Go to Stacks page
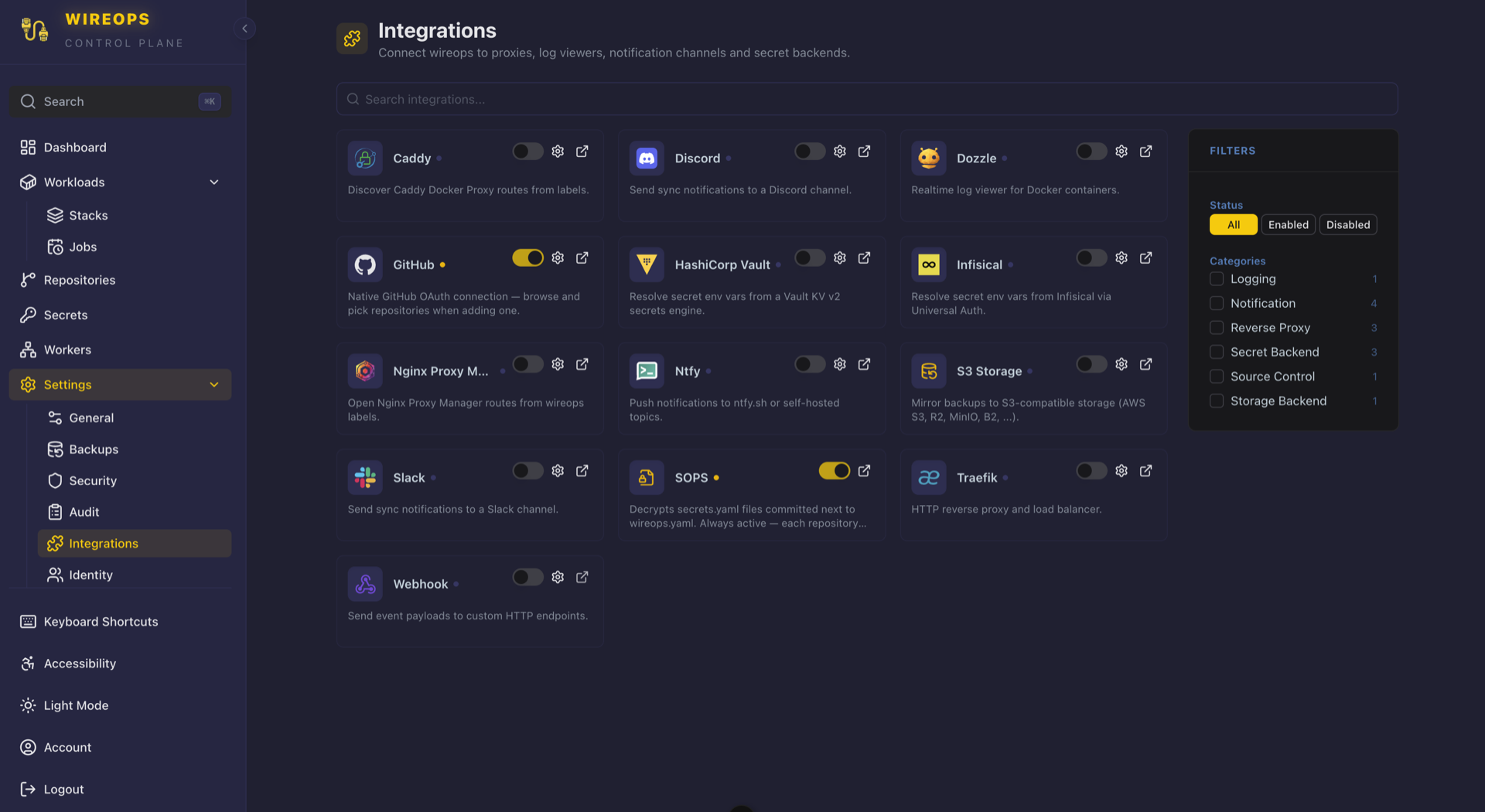The image size is (1485, 812). point(135,216)
